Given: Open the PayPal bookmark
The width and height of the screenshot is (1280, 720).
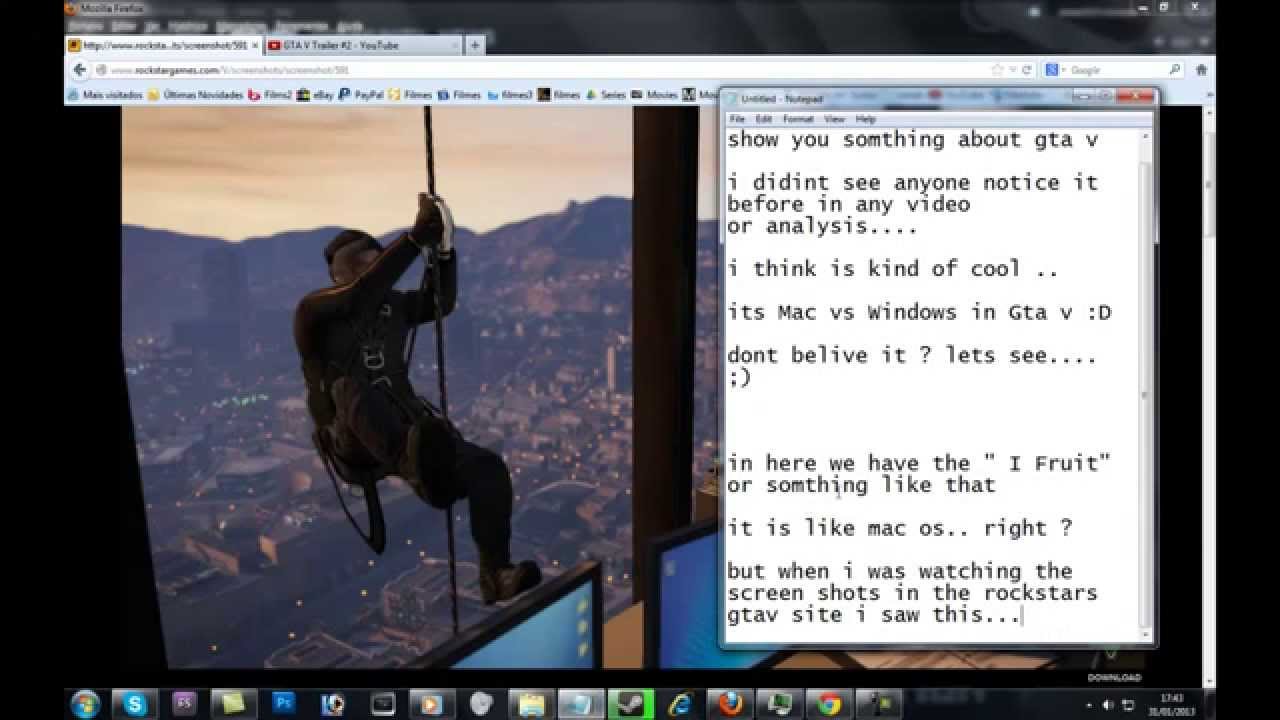Looking at the screenshot, I should point(361,95).
